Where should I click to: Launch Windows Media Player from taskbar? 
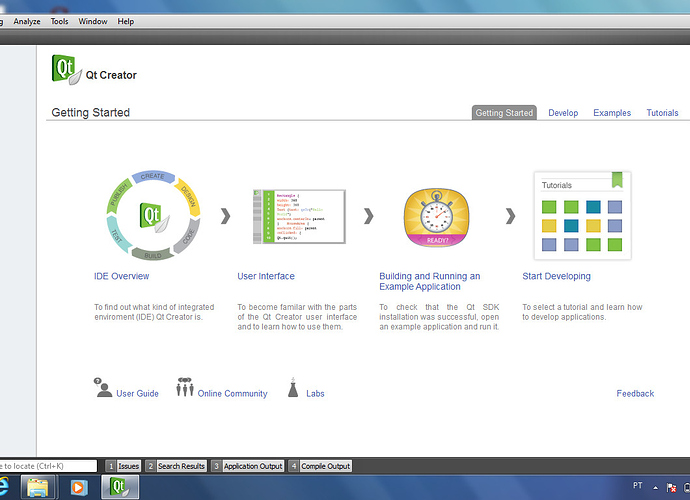click(79, 487)
